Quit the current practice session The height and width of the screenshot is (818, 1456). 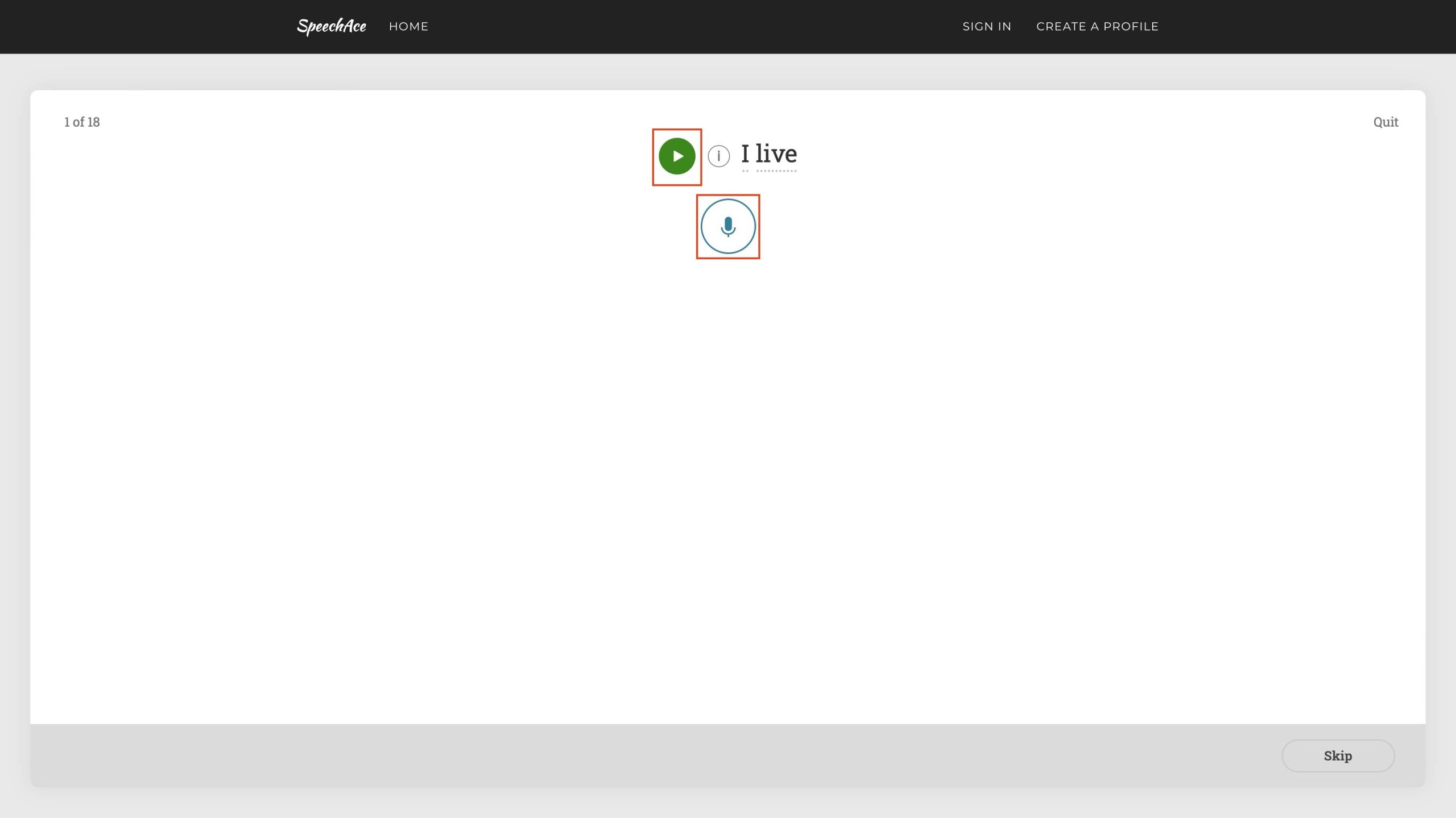coord(1385,122)
